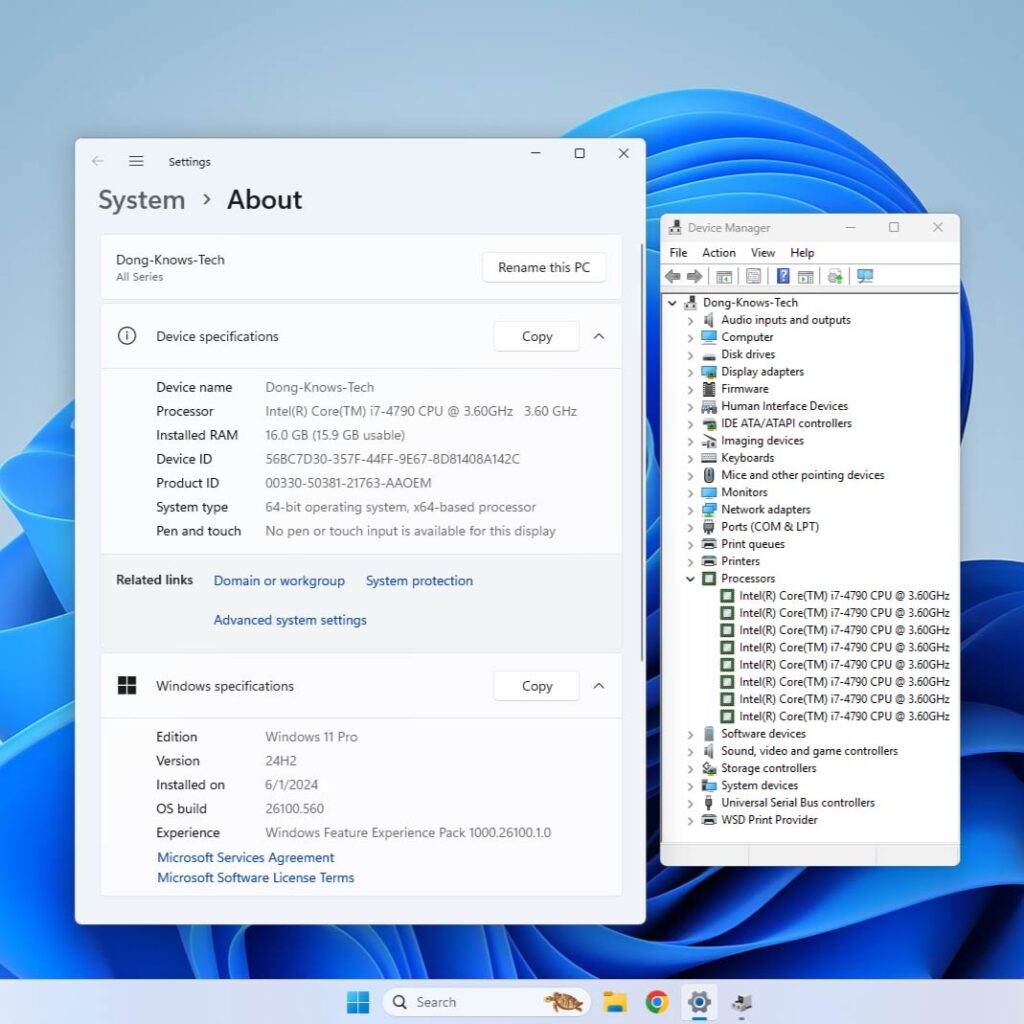Click Update device driver toolbar icon
The width and height of the screenshot is (1024, 1024).
(x=835, y=276)
